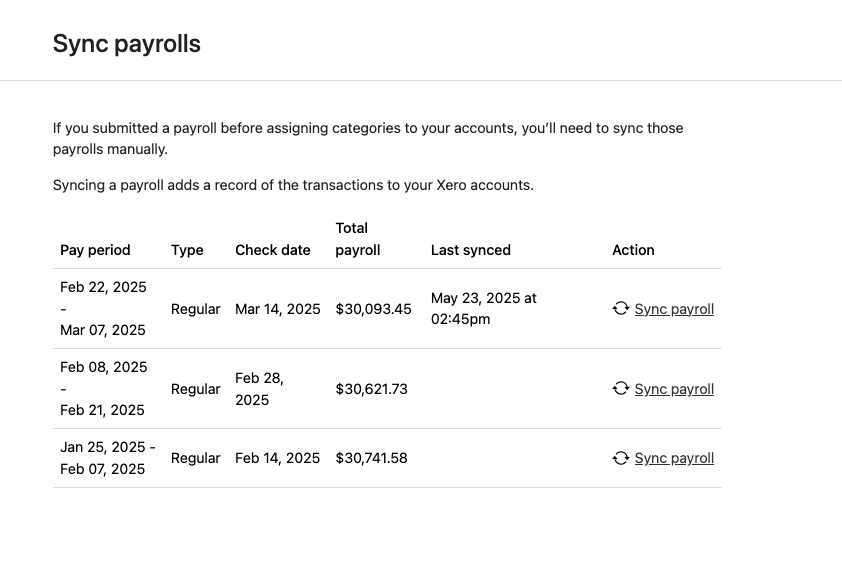This screenshot has height=561, width=842.
Task: Click the Check date column header
Action: coord(273,250)
